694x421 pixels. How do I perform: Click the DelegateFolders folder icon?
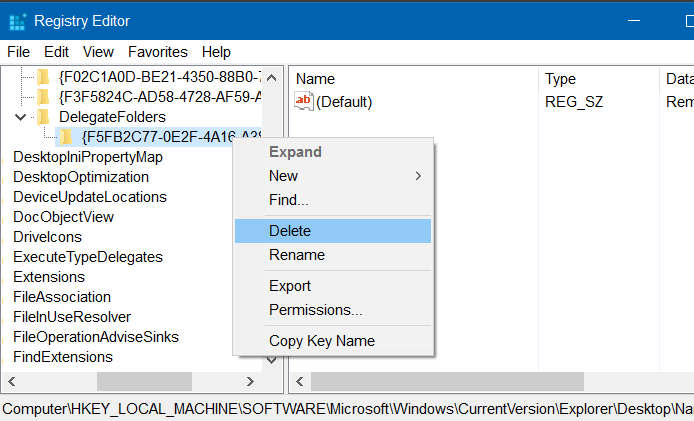tap(43, 117)
